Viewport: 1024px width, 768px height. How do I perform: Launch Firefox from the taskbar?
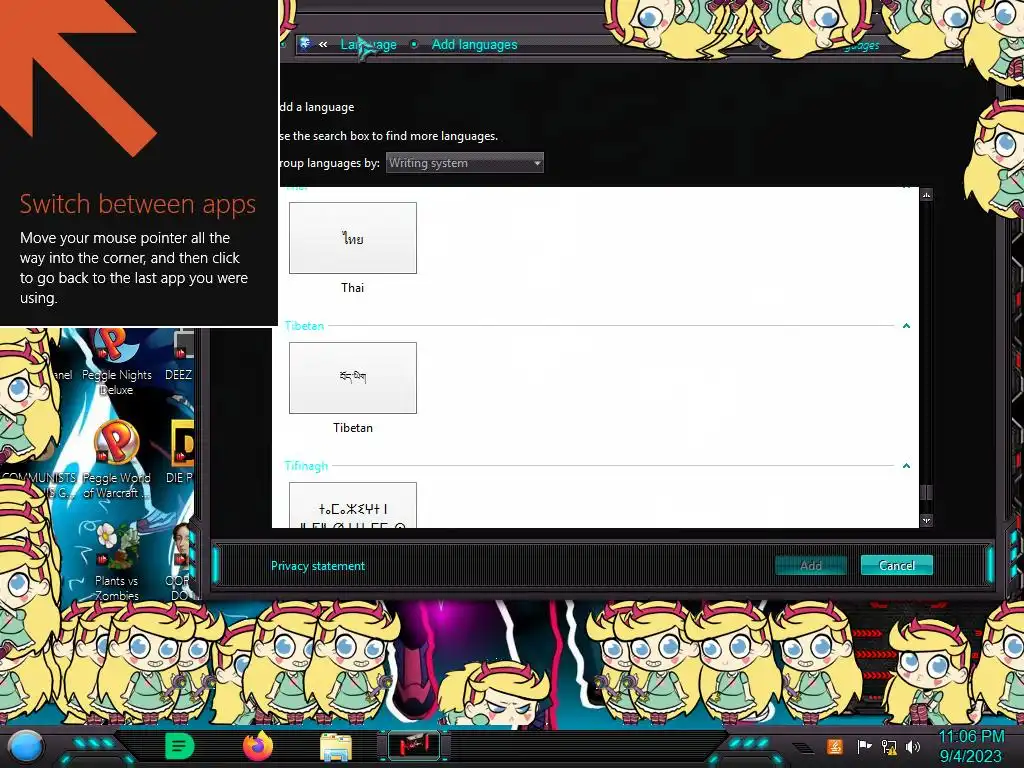257,745
